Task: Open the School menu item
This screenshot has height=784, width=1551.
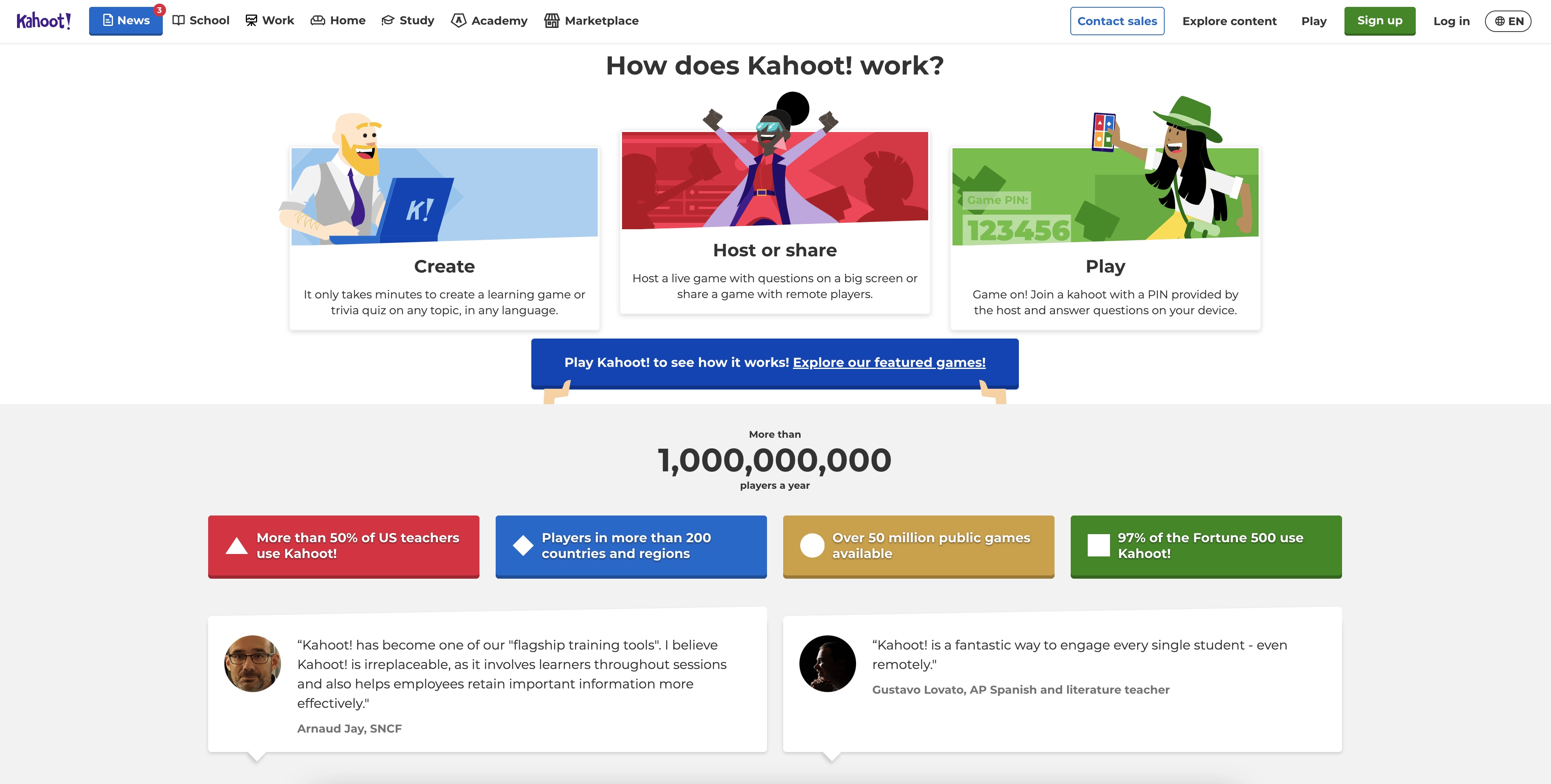Action: tap(200, 21)
